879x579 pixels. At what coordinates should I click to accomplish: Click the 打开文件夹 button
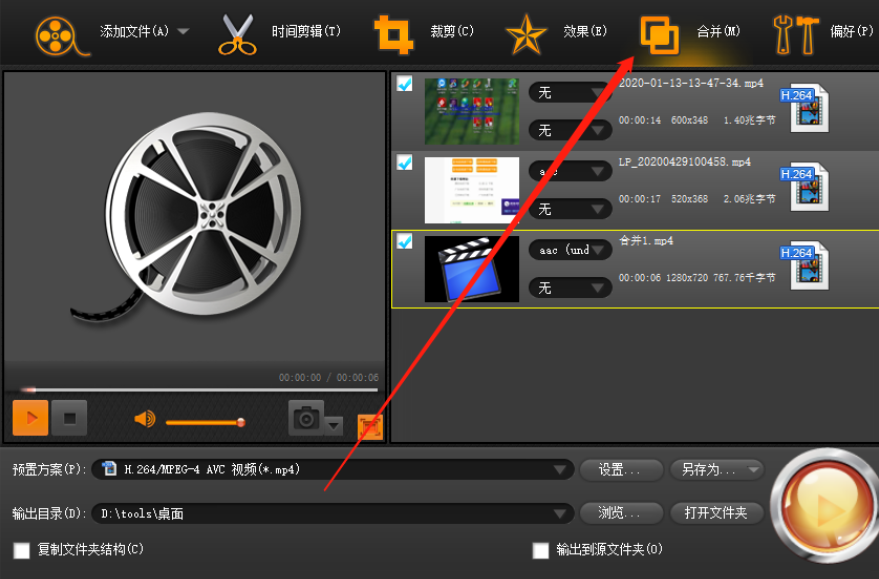(716, 513)
